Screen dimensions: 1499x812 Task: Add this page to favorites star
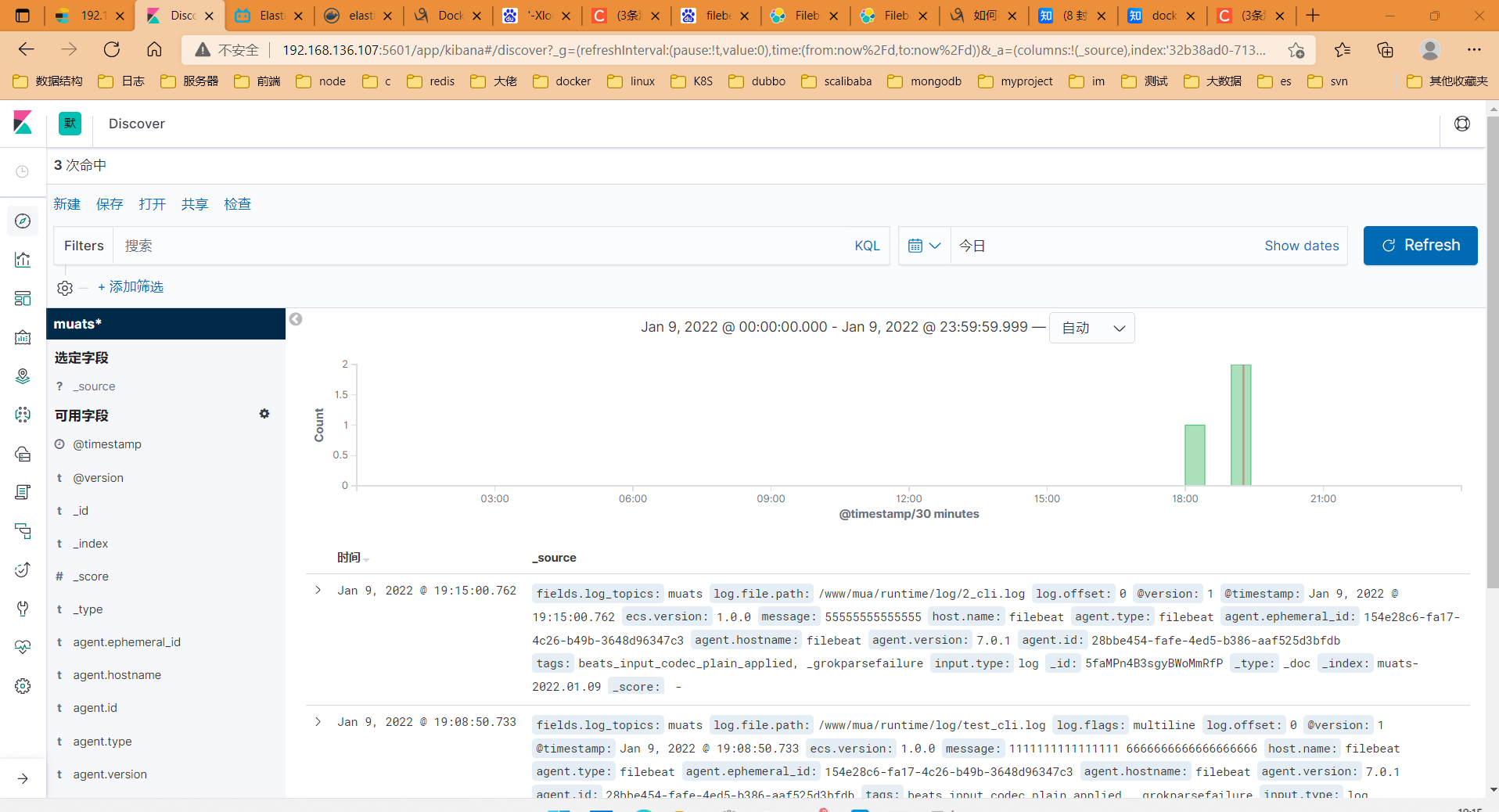coord(1296,50)
